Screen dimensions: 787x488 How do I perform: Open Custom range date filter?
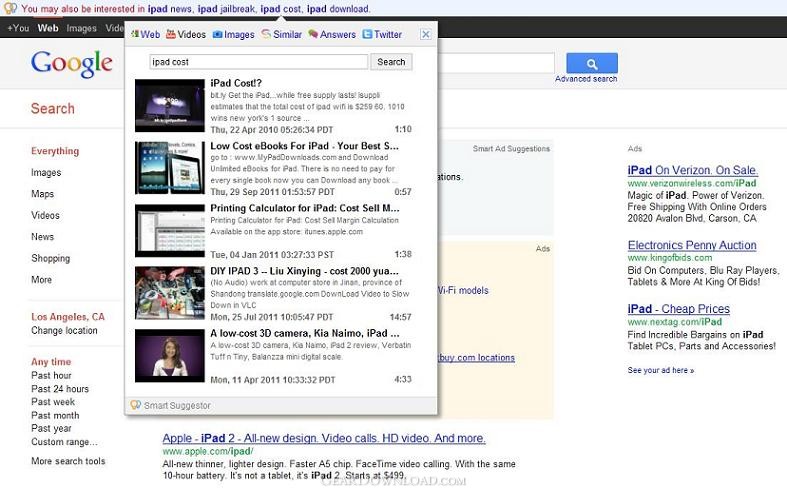[64, 442]
